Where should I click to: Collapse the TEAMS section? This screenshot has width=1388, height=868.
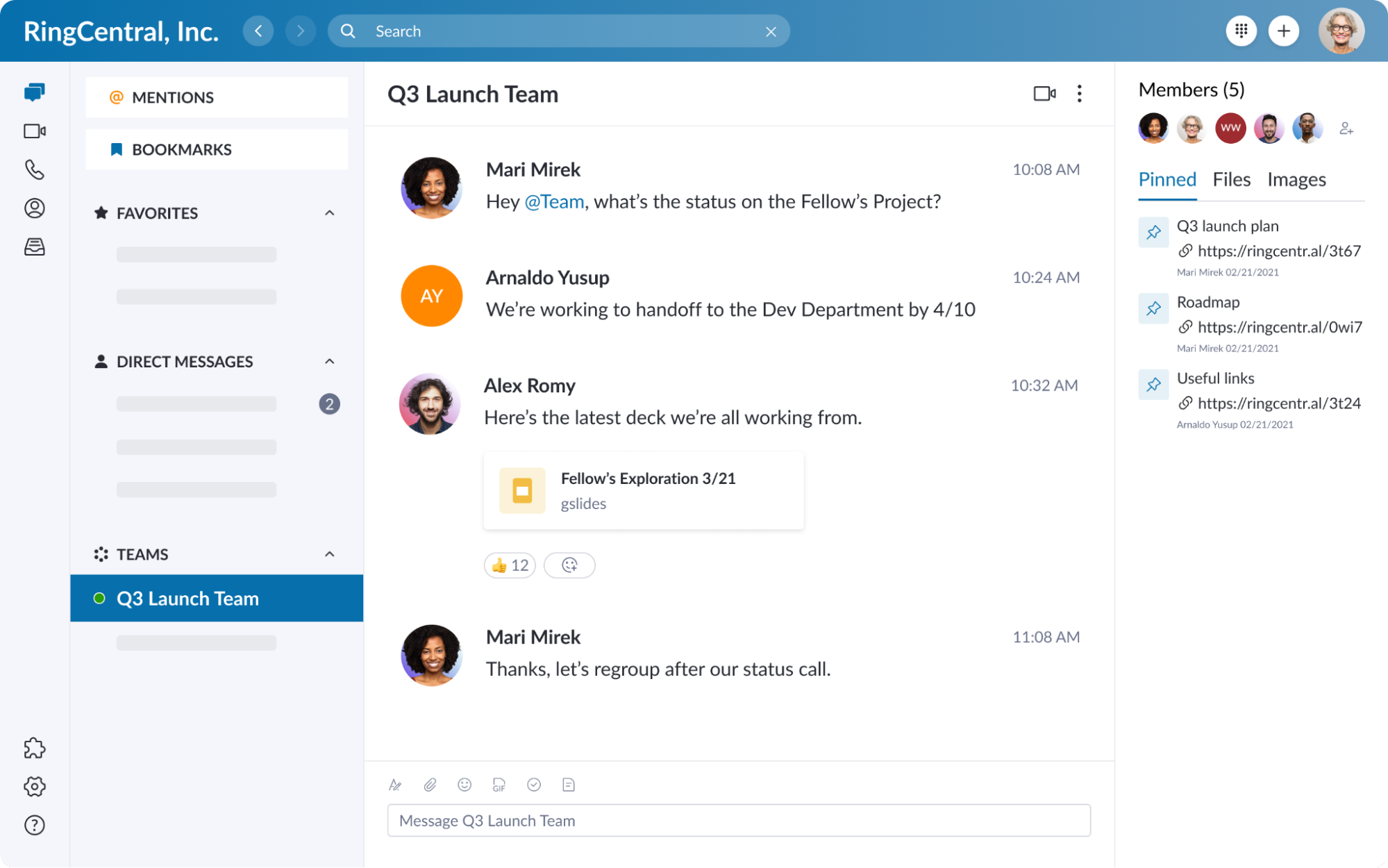(328, 553)
